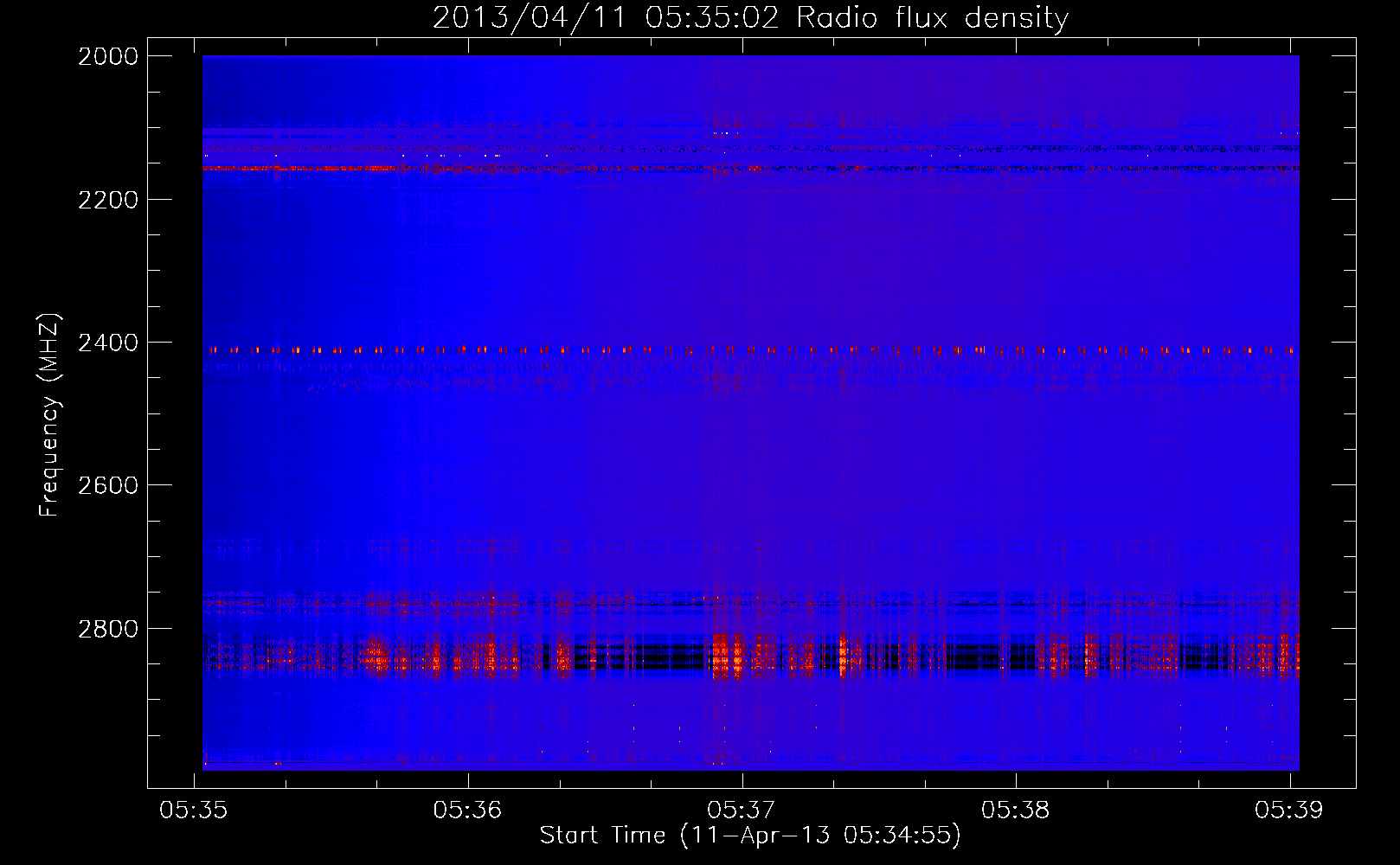Click the 05:39 time tick label
The width and height of the screenshot is (1400, 865).
1289,810
